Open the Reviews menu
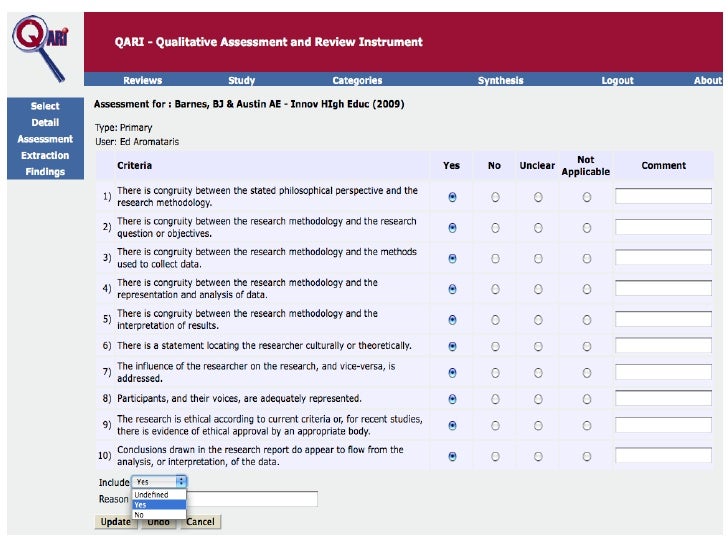 point(143,80)
